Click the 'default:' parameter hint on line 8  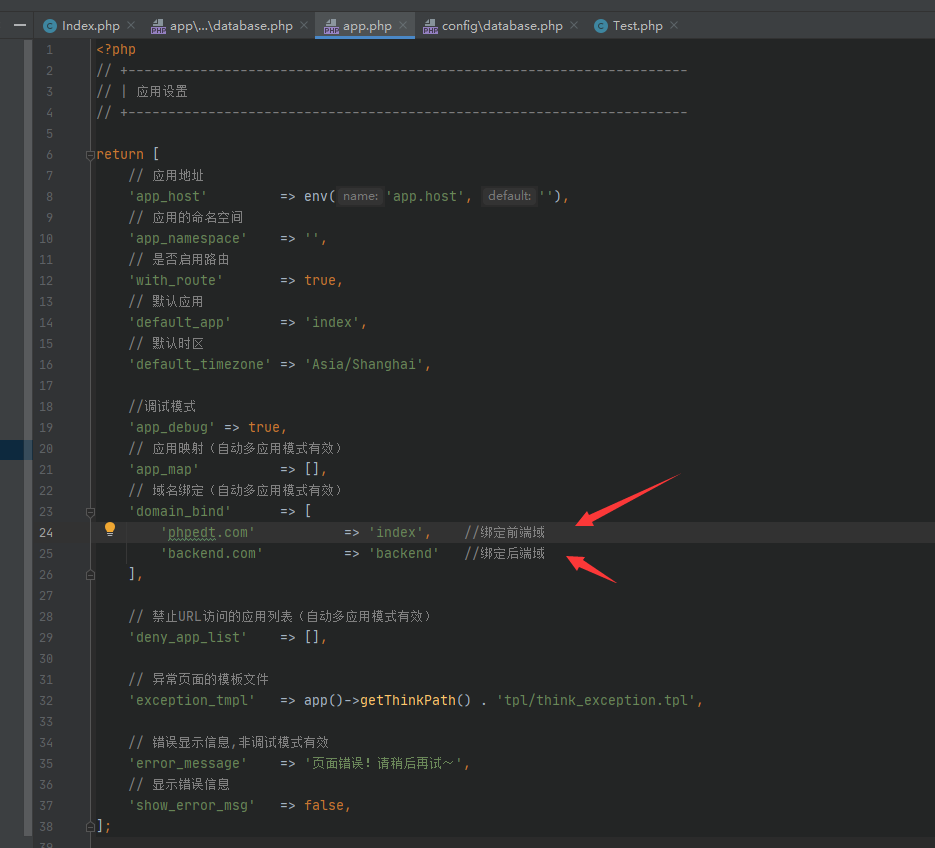509,196
